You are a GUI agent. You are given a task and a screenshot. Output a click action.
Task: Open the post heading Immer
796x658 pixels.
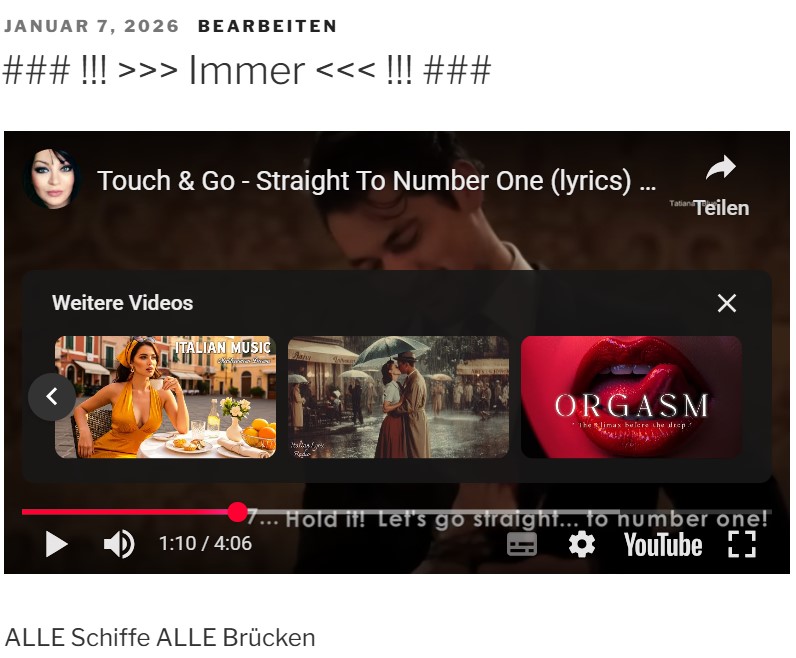[247, 70]
